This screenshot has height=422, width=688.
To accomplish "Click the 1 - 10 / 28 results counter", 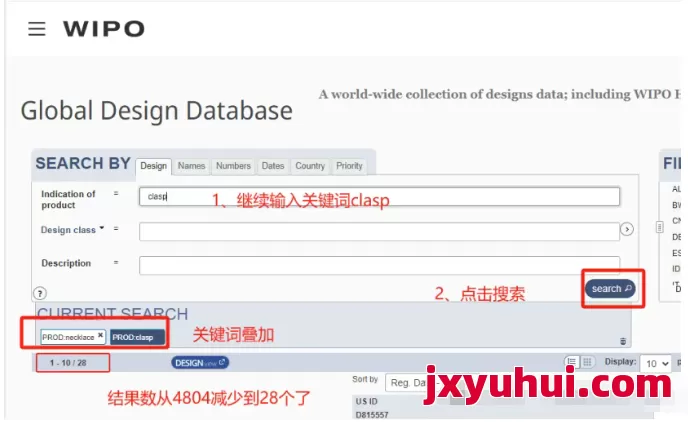I will pyautogui.click(x=68, y=363).
